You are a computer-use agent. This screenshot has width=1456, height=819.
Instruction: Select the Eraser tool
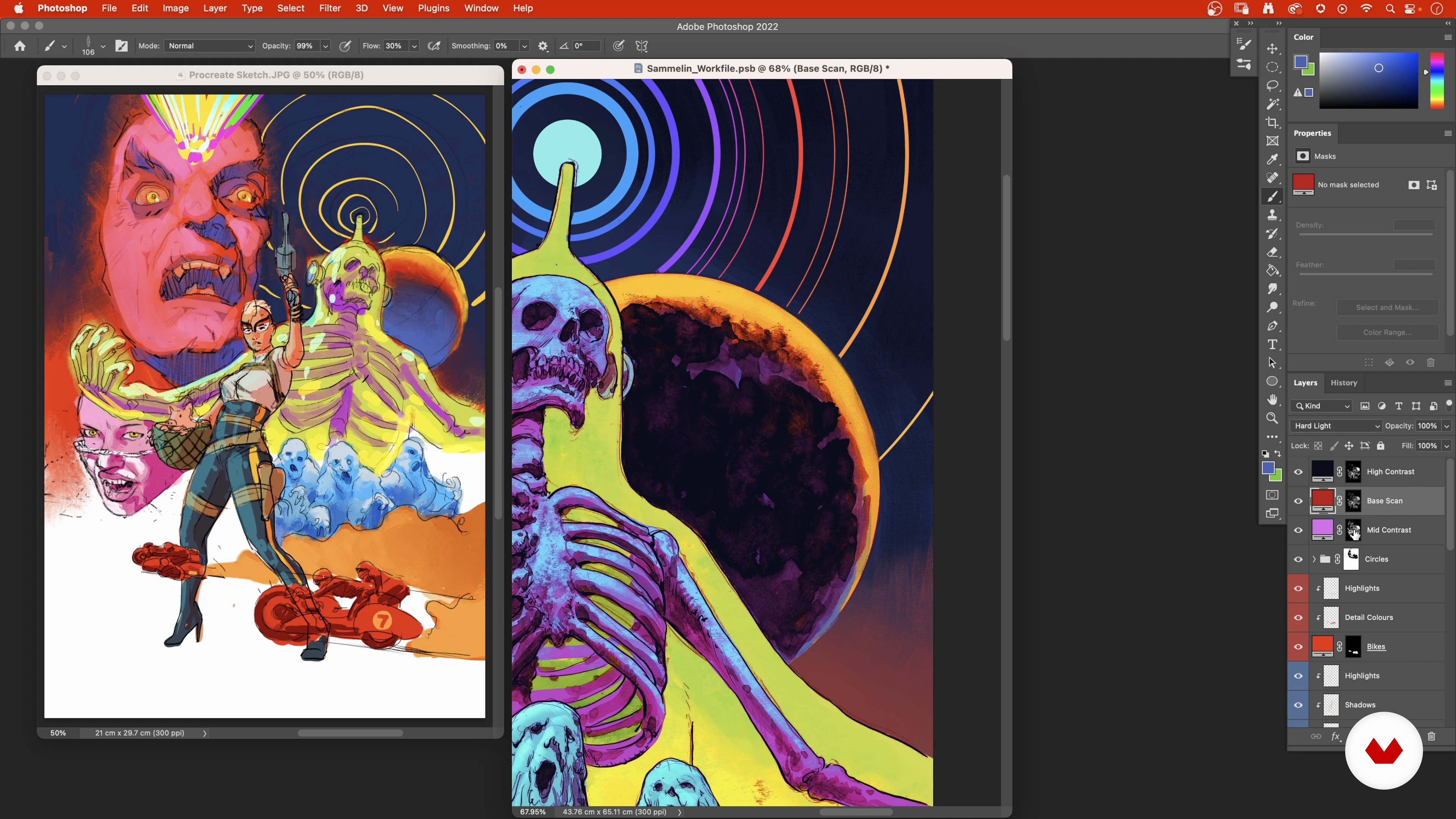pos(1272,252)
